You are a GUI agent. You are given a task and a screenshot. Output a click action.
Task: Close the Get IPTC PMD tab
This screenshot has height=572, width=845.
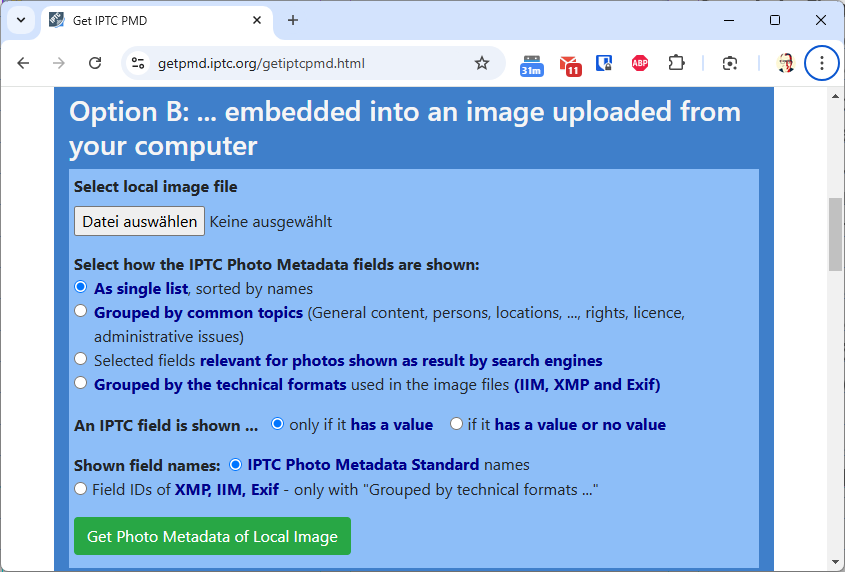(x=257, y=20)
